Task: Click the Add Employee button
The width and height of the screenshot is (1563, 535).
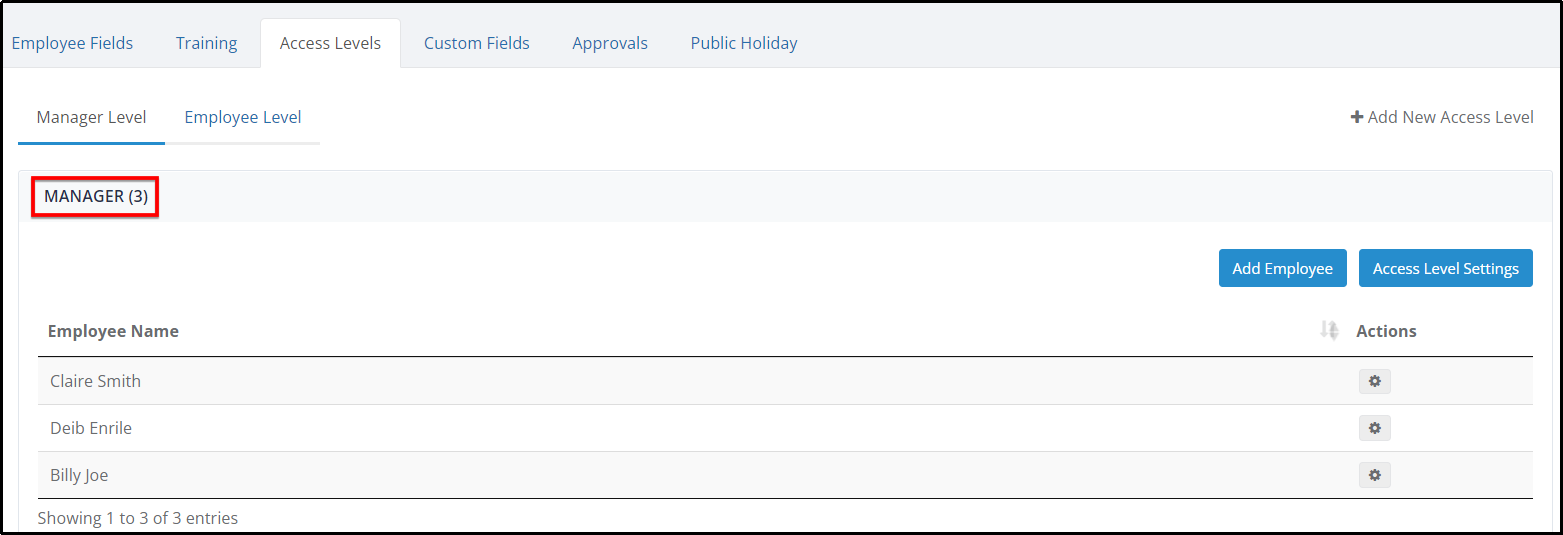Action: [x=1283, y=268]
